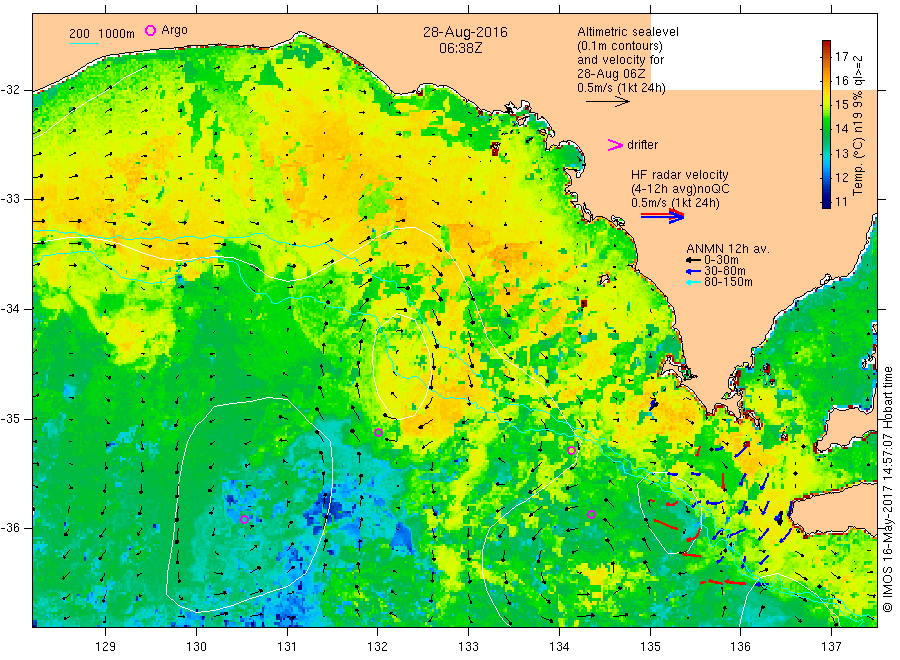Image resolution: width=900 pixels, height=660 pixels.
Task: Click the black altimetric velocity scale arrow
Action: click(x=607, y=102)
